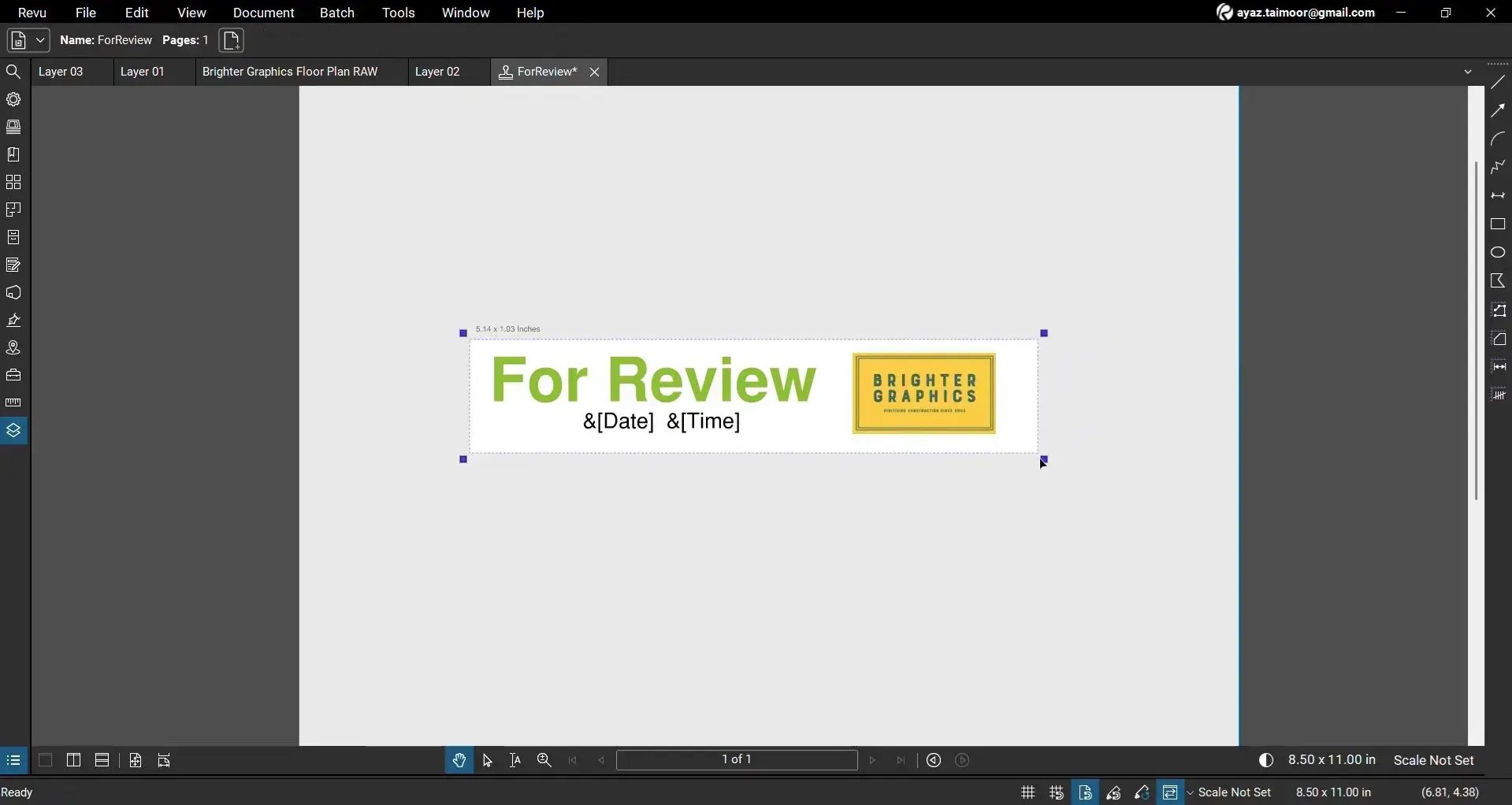Open the View menu
Screen dimensions: 1512x805
[x=191, y=13]
